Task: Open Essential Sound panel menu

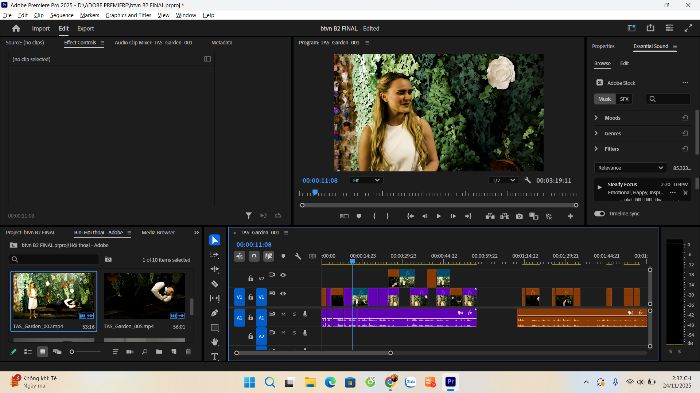Action: coord(675,46)
